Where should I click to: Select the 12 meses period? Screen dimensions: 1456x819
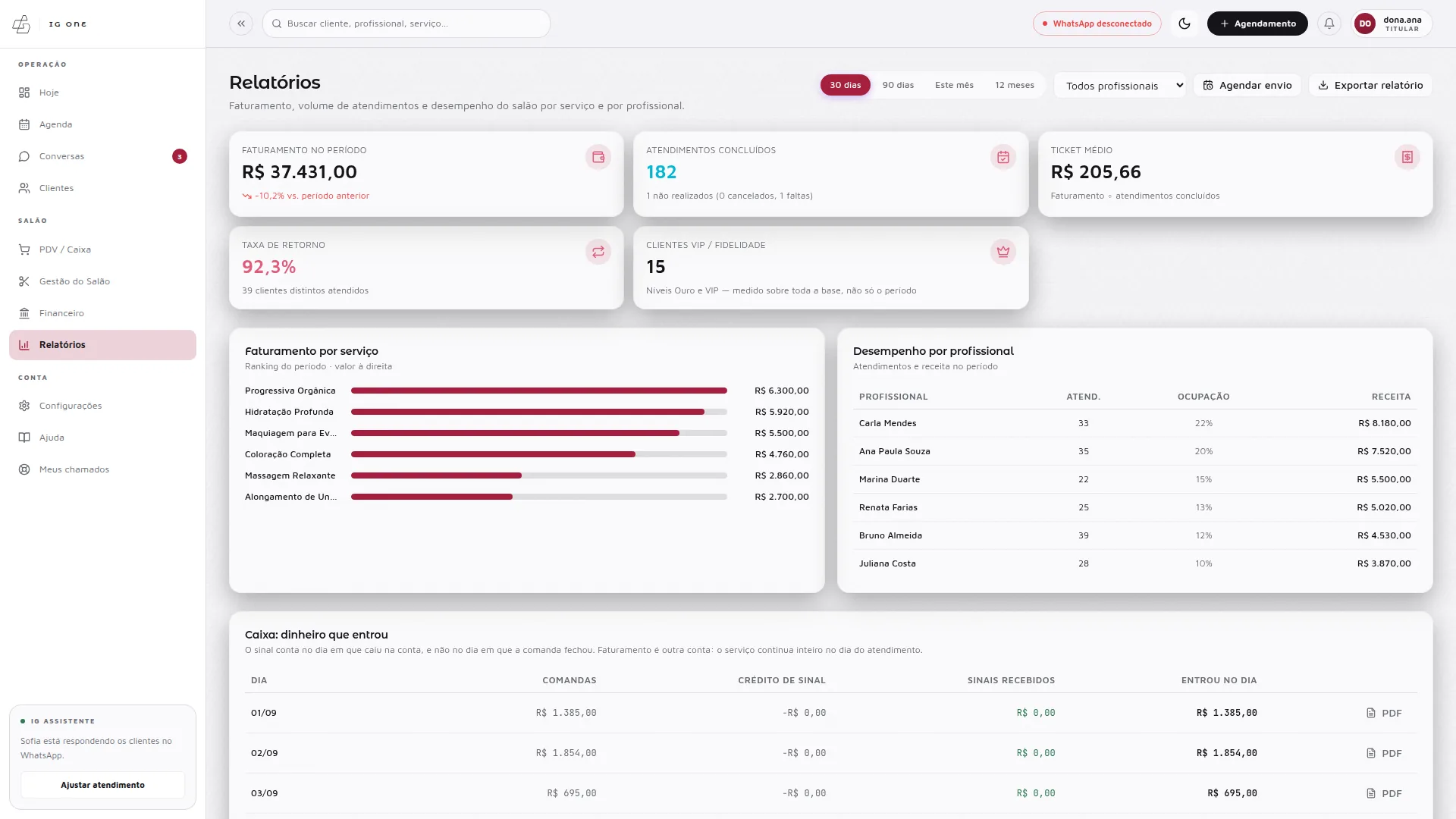click(1014, 85)
